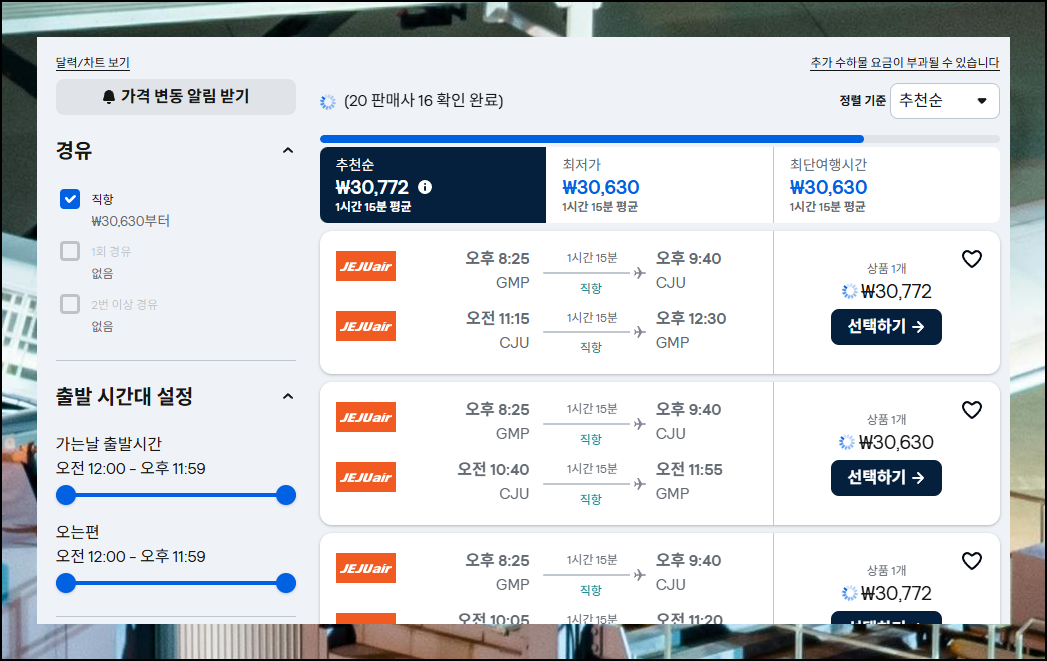Click the left handle of 가는날 출발시간 slider
1047x661 pixels.
tap(66, 495)
